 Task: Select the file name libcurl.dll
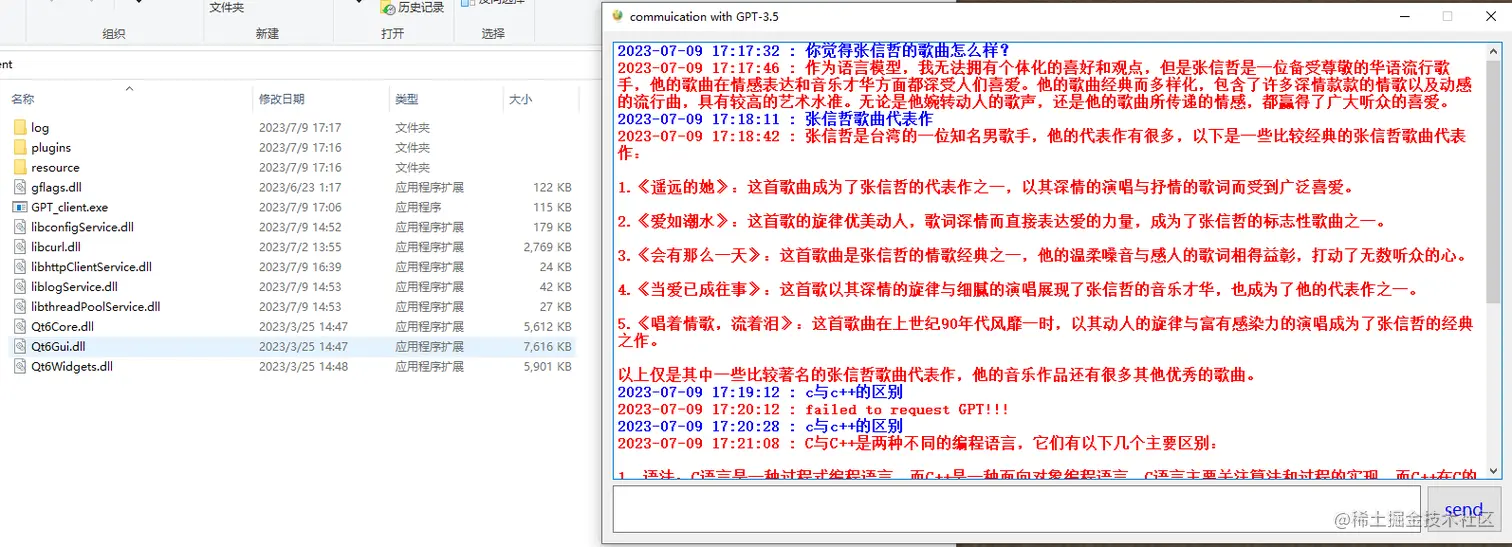[x=56, y=247]
